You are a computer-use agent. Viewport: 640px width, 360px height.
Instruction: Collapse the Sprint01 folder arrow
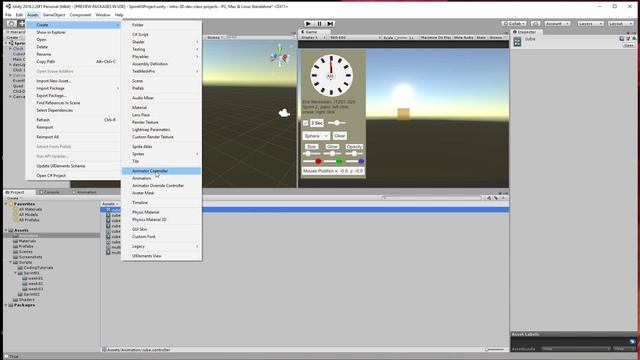(x=16, y=273)
